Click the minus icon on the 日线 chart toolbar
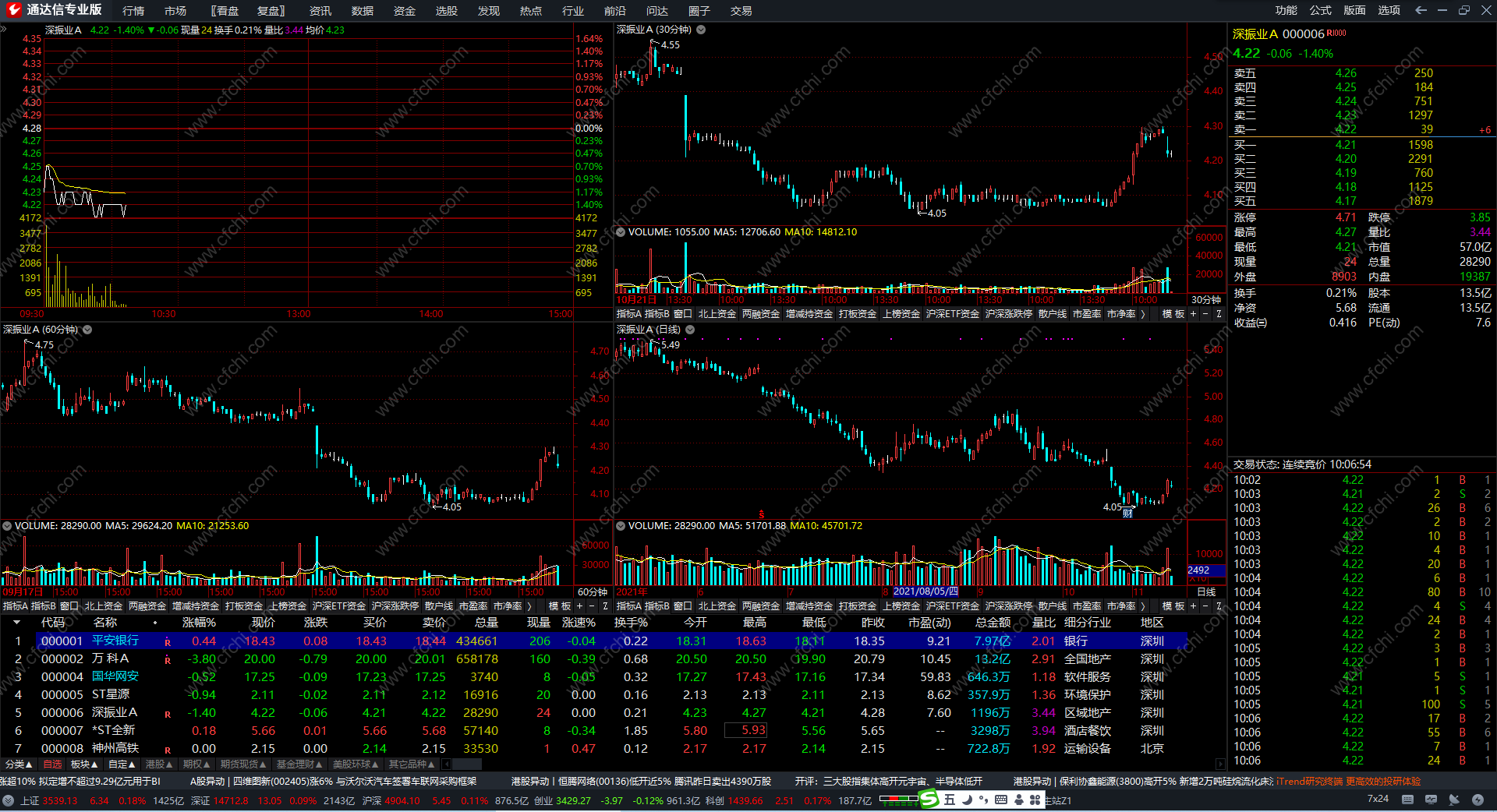 pyautogui.click(x=1205, y=606)
